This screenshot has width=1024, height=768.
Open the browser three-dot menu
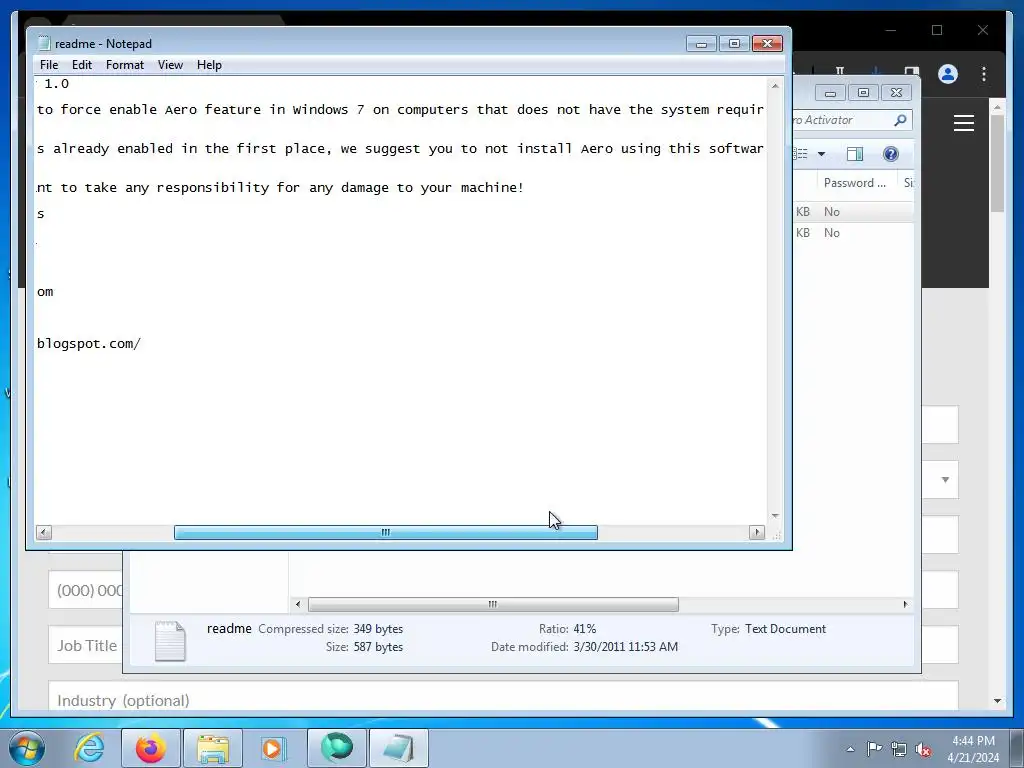[x=984, y=74]
